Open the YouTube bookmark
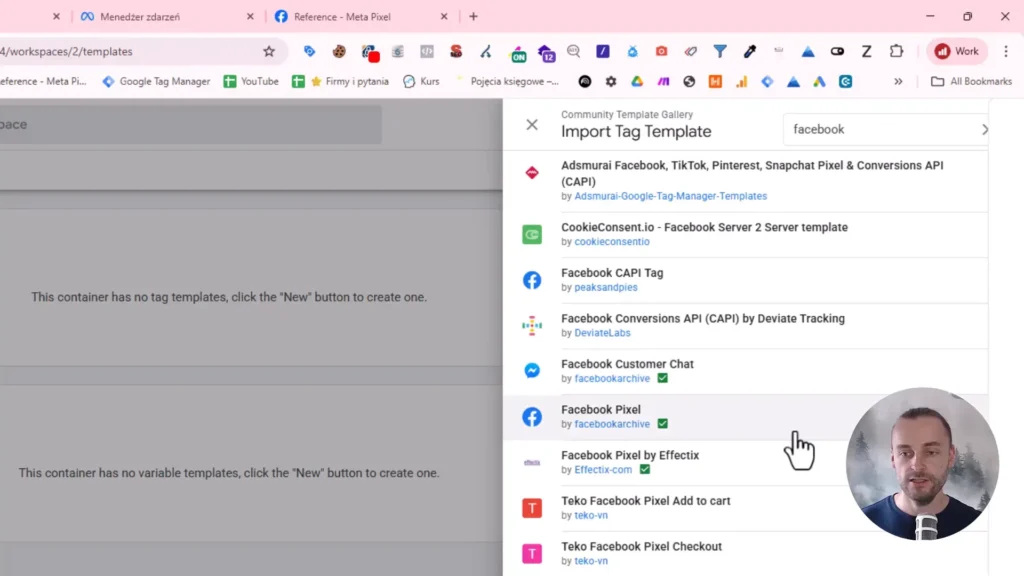The image size is (1024, 576). tap(251, 82)
